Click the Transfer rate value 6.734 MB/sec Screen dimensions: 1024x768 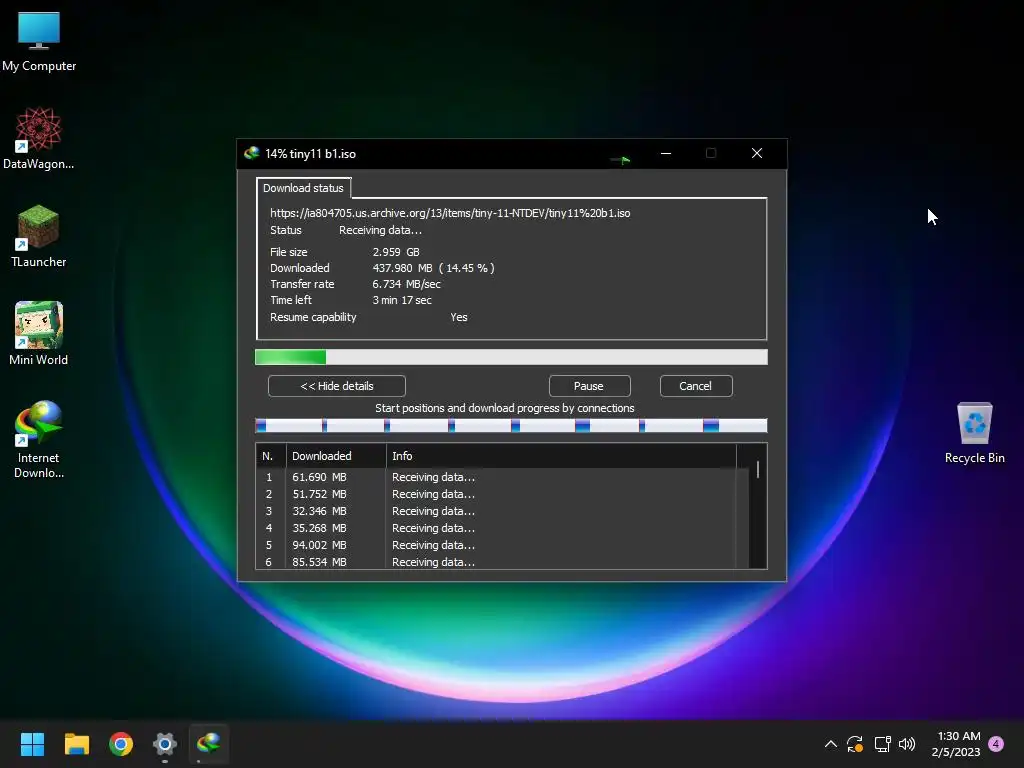tap(406, 284)
